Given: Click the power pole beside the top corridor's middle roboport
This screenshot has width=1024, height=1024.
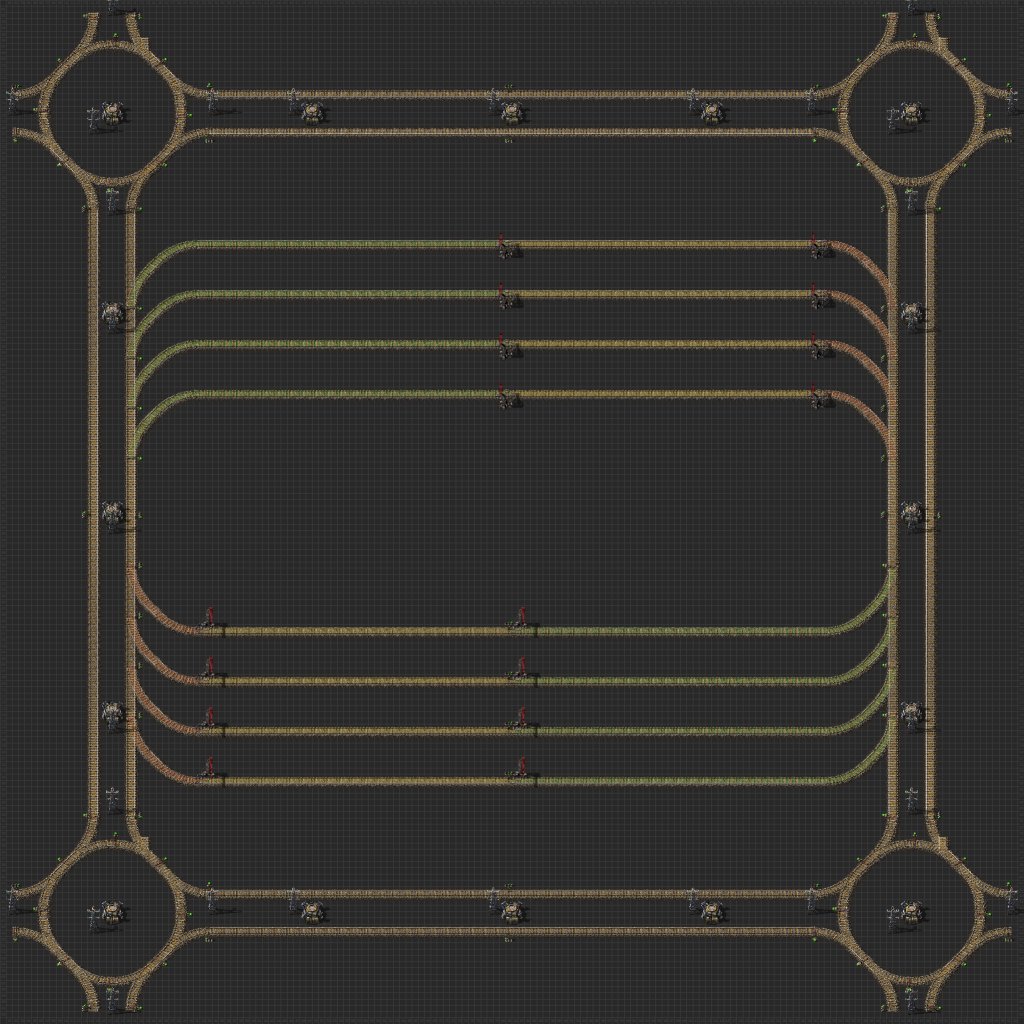Looking at the screenshot, I should (x=494, y=101).
